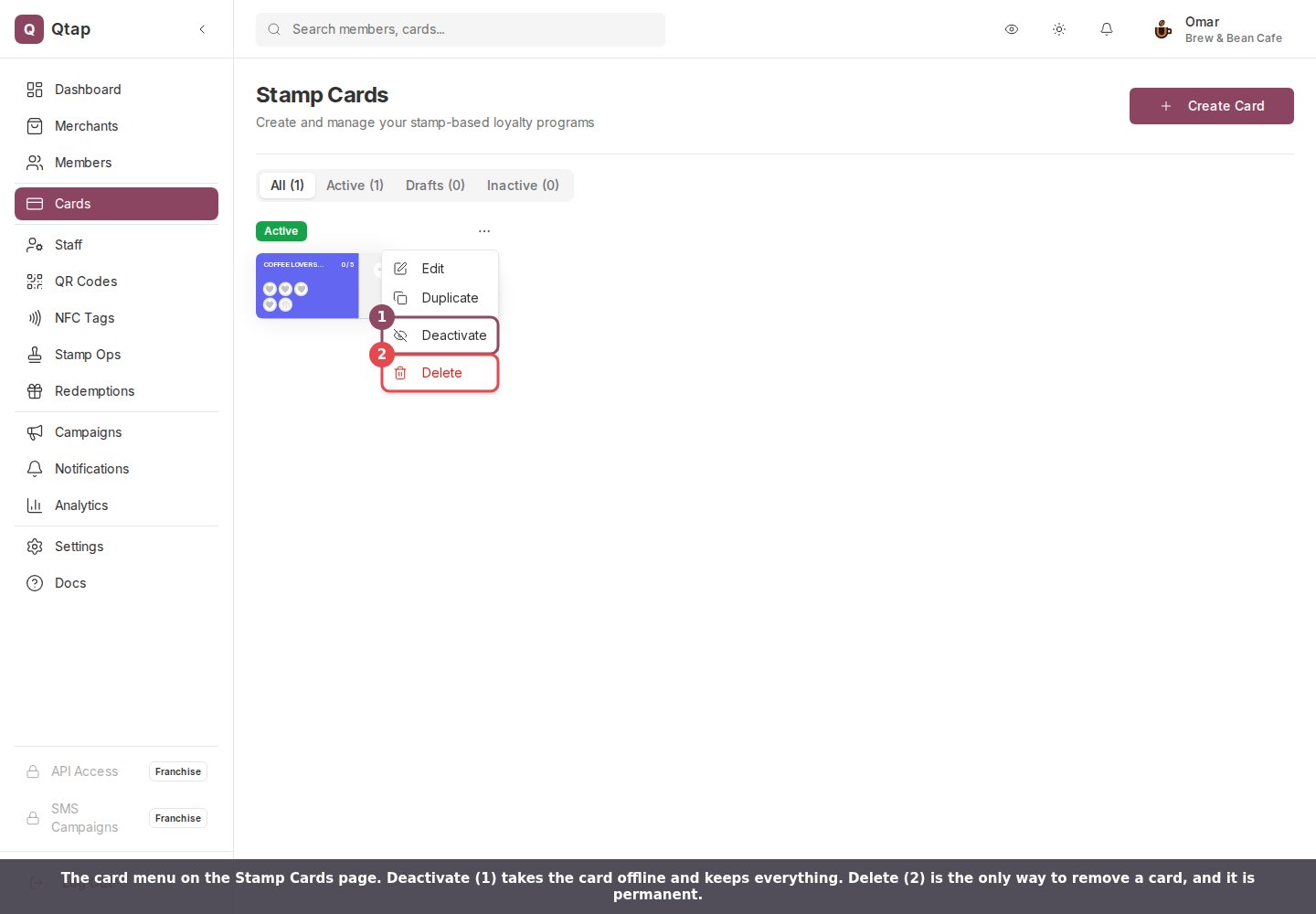Open Omar's profile menu
Image resolution: width=1316 pixels, height=914 pixels.
tap(1218, 29)
